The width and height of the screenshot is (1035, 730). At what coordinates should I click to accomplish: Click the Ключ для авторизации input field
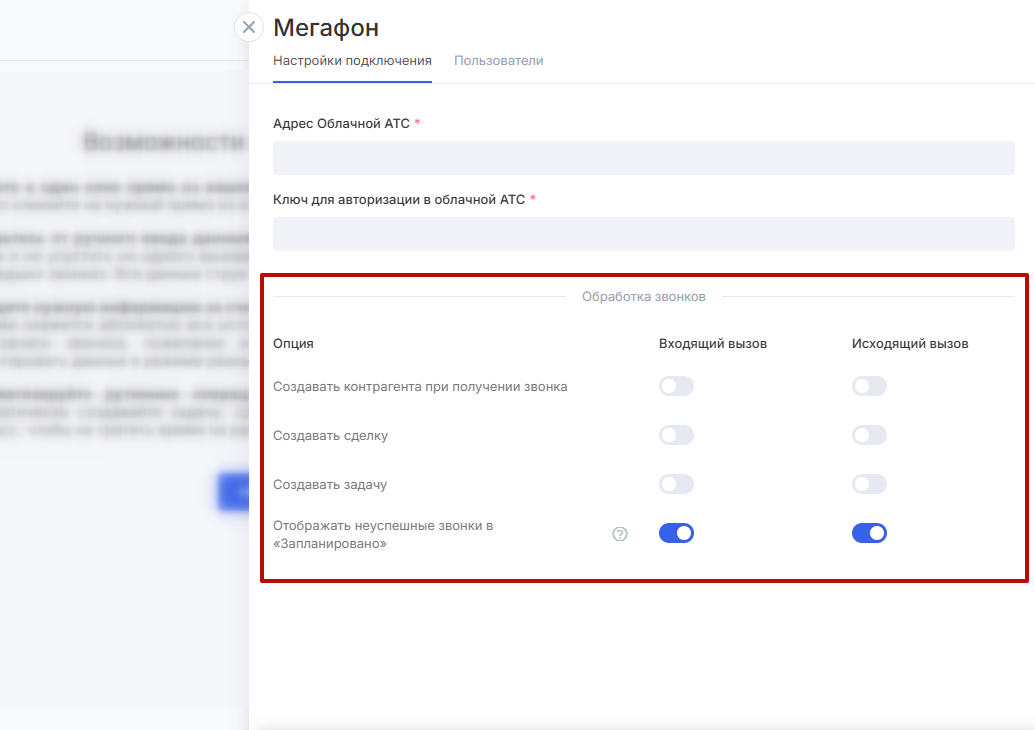[x=644, y=234]
